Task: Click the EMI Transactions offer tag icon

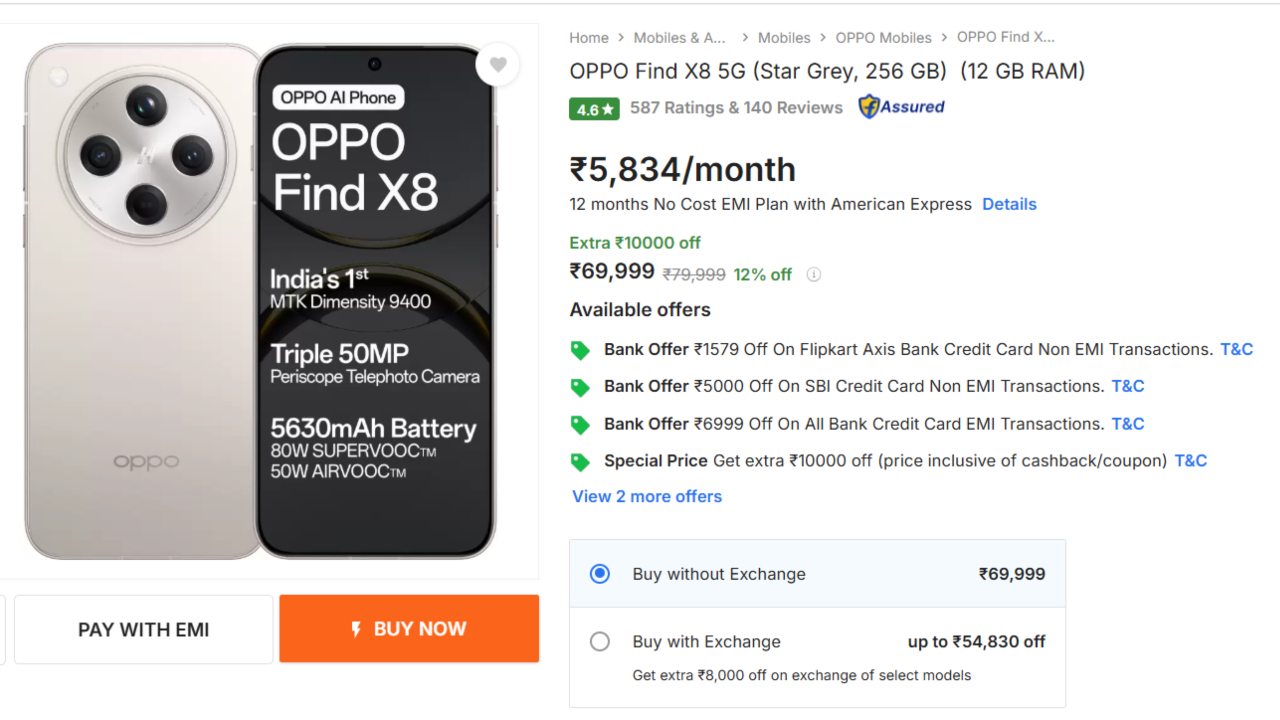Action: pos(580,424)
